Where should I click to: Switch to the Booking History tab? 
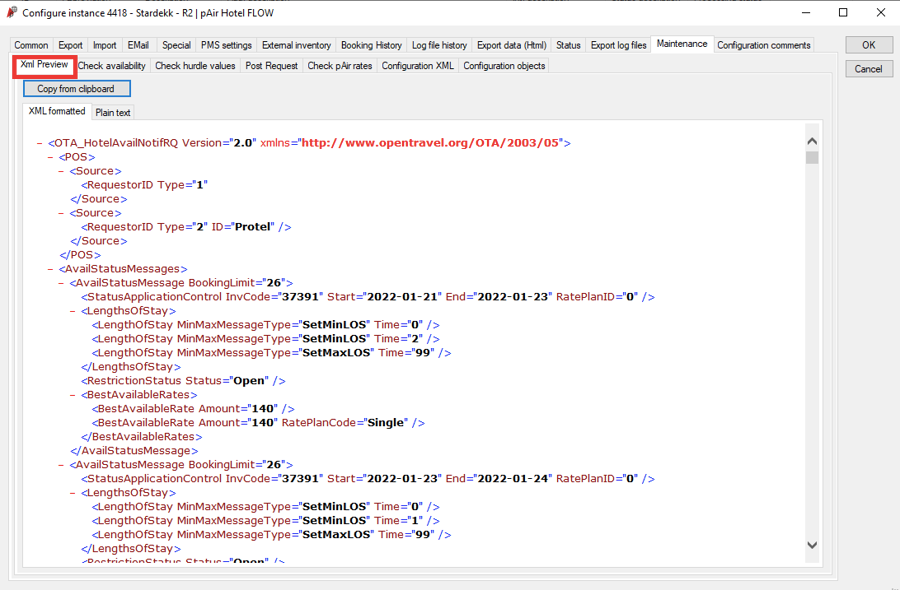(371, 45)
